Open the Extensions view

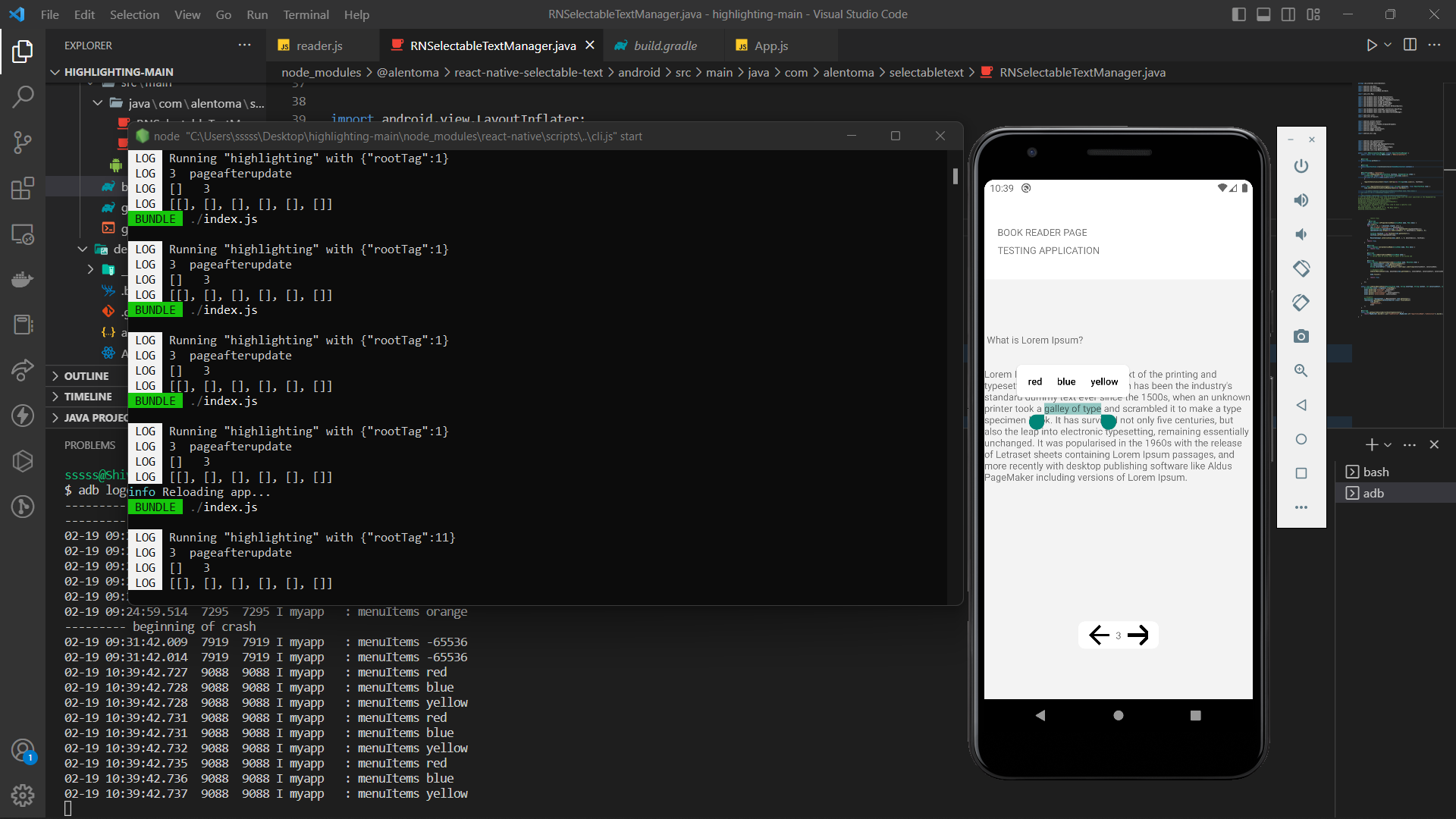23,187
